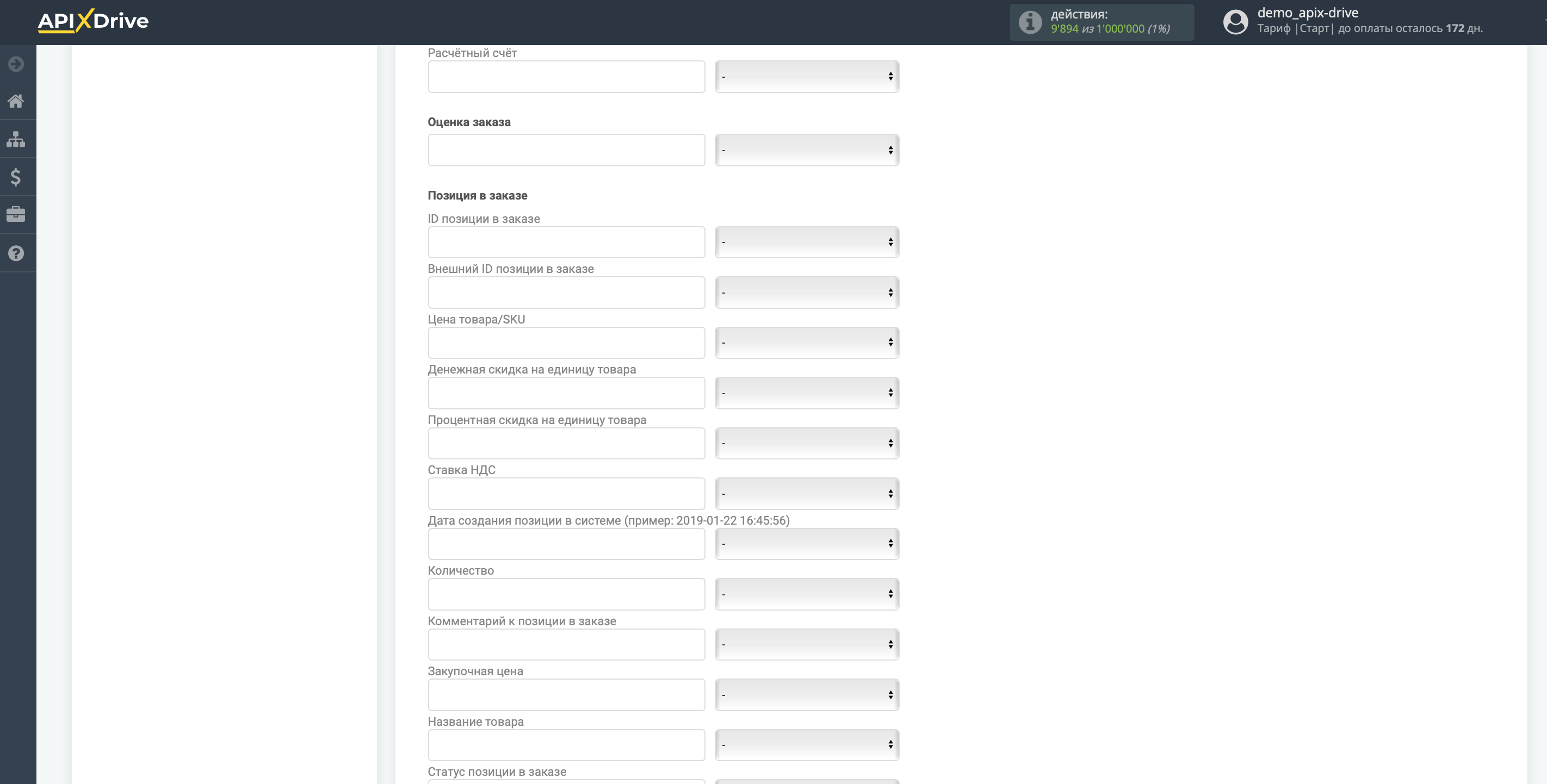Open the ID позиции в заказе dropdown

point(807,242)
